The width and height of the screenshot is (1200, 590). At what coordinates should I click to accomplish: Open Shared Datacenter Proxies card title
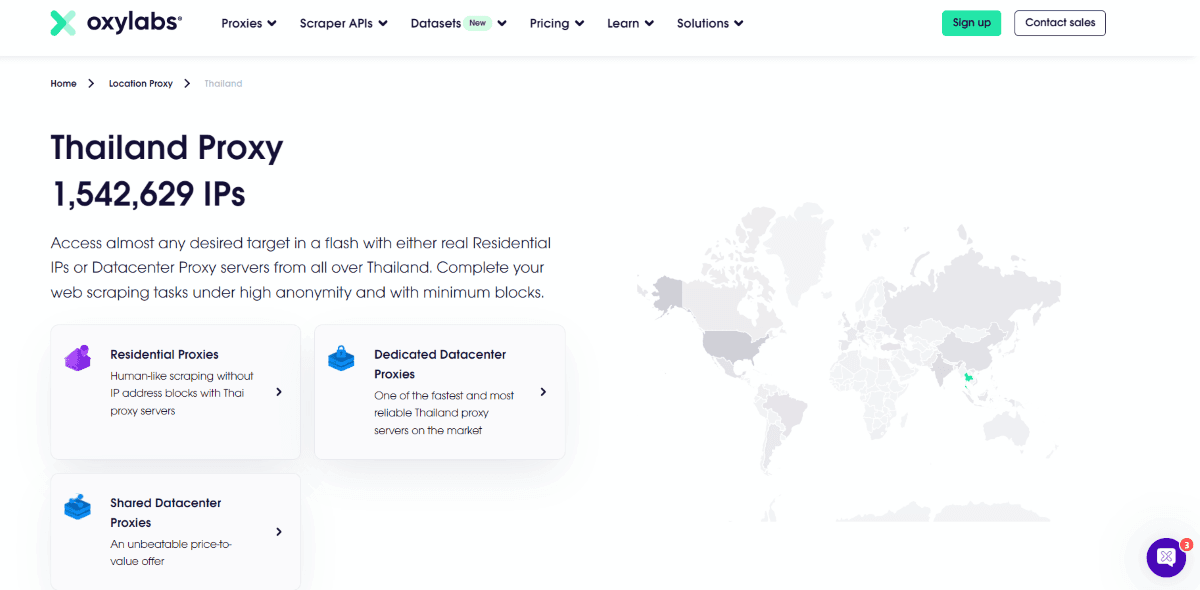[166, 512]
